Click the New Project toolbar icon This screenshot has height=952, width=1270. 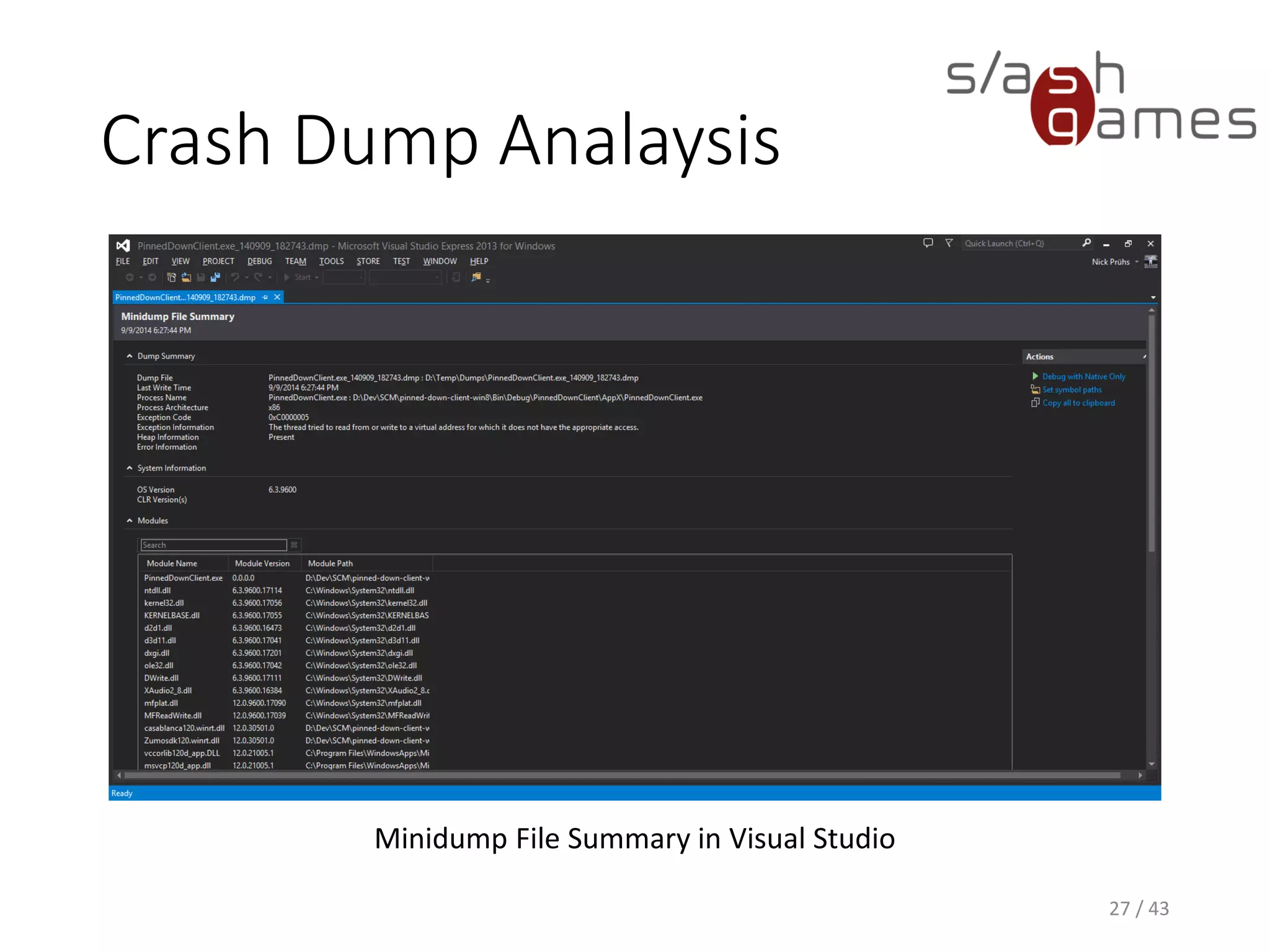coord(172,278)
